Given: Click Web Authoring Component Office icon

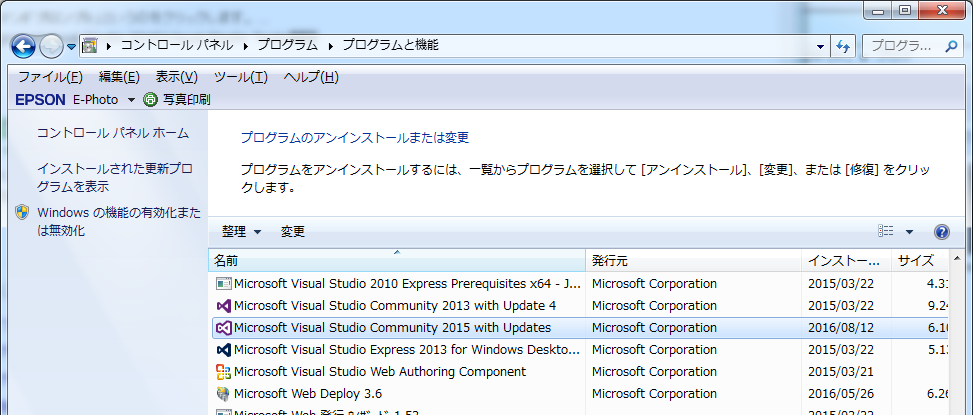Looking at the screenshot, I should [x=223, y=372].
